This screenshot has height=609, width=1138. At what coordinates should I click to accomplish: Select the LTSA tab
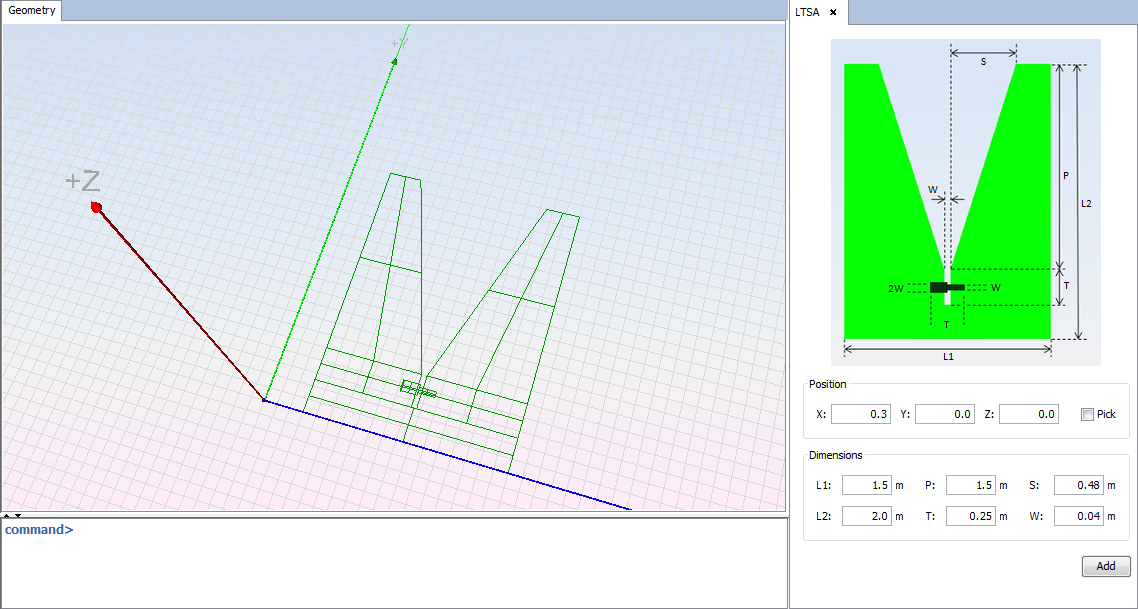(807, 12)
